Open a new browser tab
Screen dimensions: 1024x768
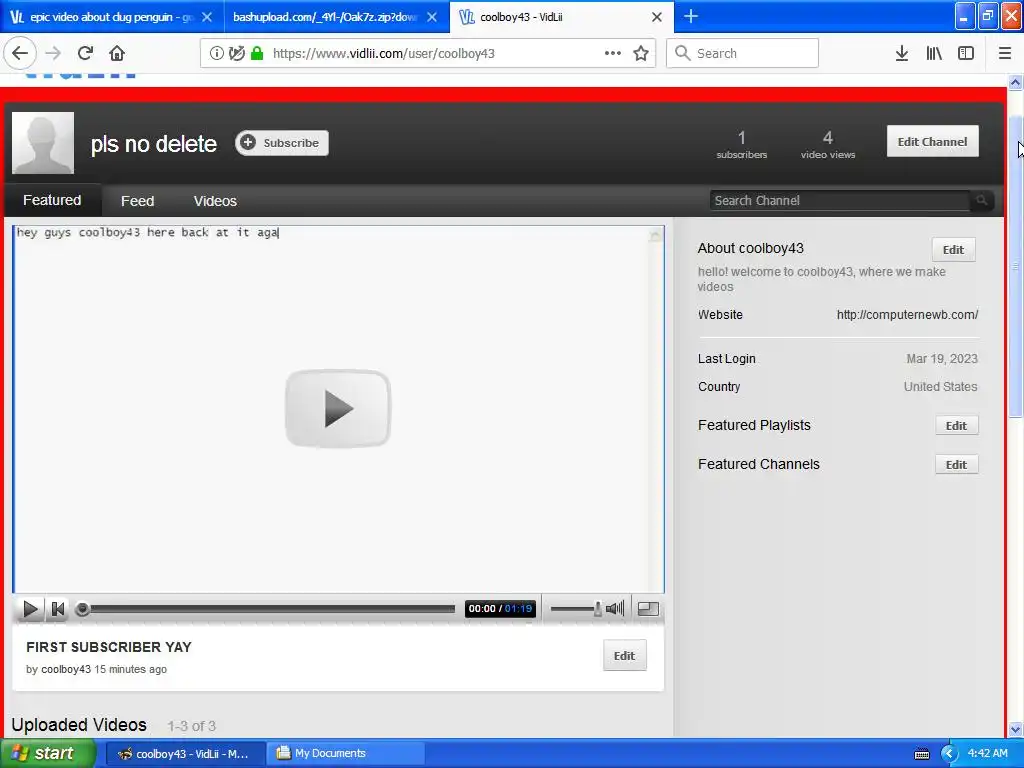(x=691, y=16)
